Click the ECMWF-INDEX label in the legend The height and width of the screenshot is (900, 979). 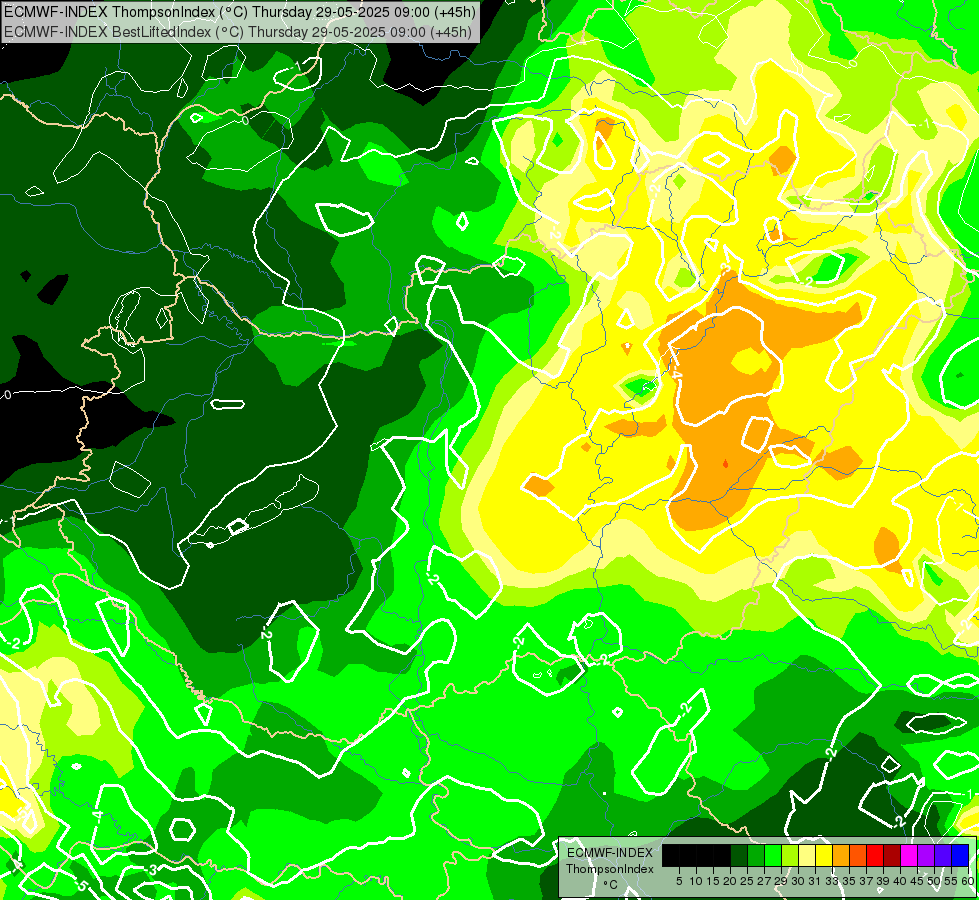(610, 853)
